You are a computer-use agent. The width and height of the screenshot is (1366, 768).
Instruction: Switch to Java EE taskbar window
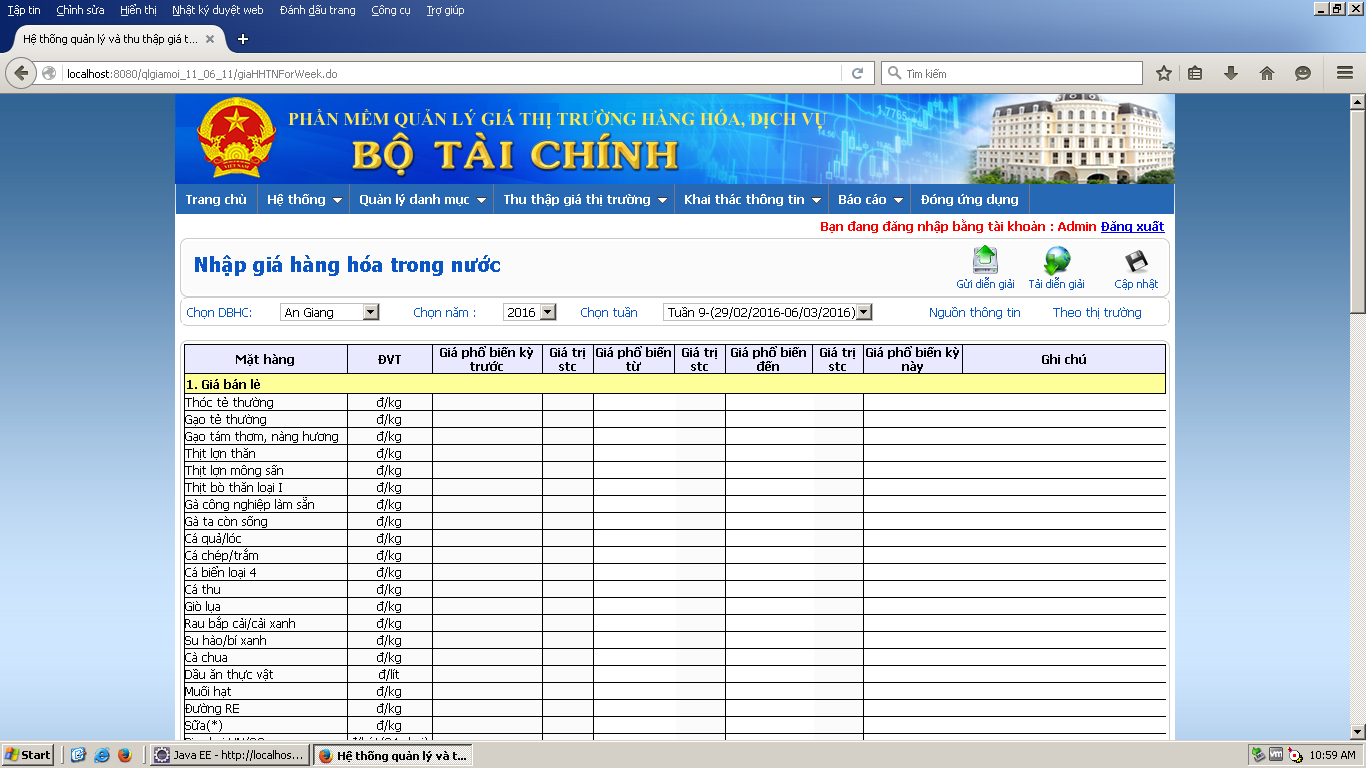pos(229,755)
